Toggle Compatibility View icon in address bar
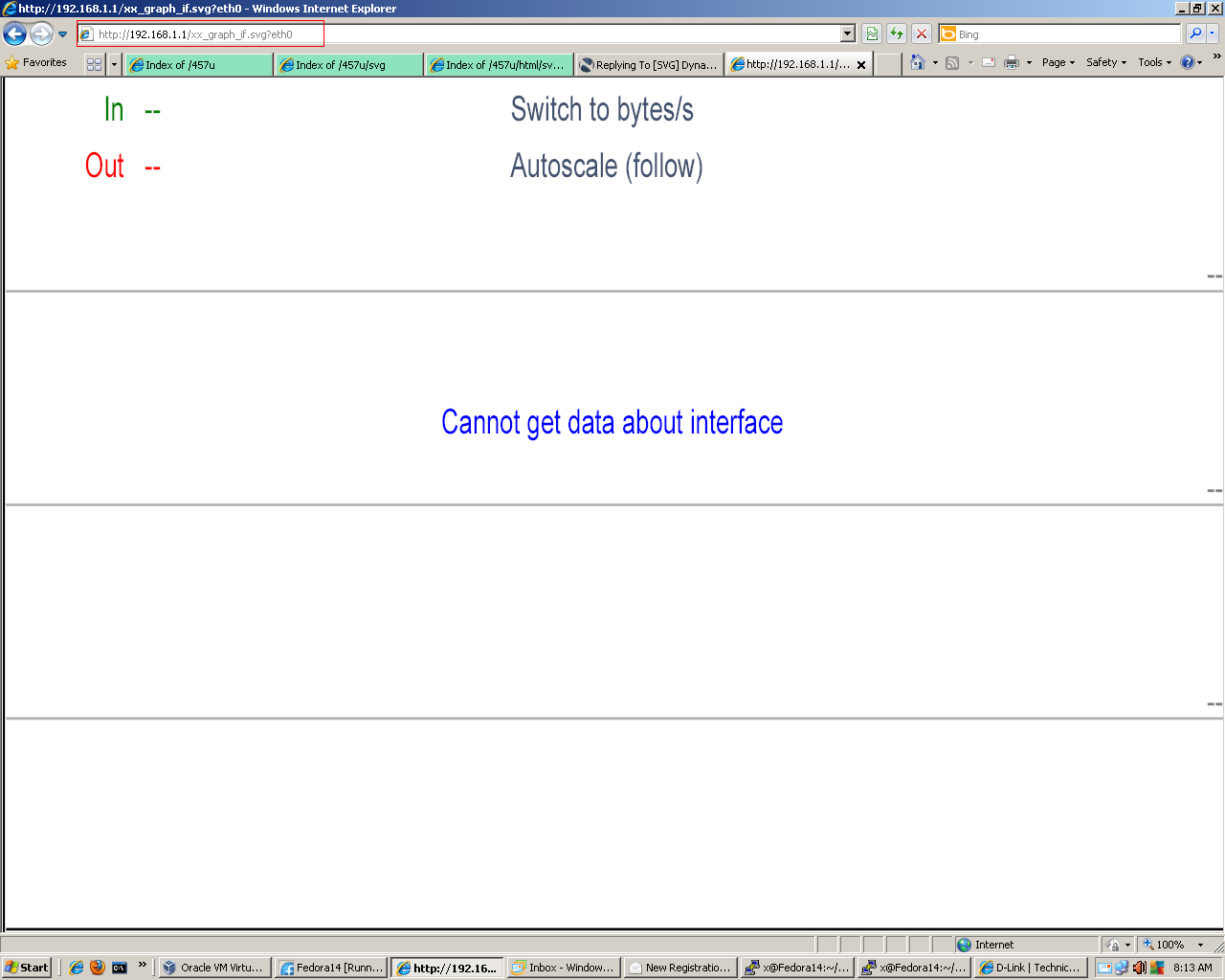 point(872,34)
